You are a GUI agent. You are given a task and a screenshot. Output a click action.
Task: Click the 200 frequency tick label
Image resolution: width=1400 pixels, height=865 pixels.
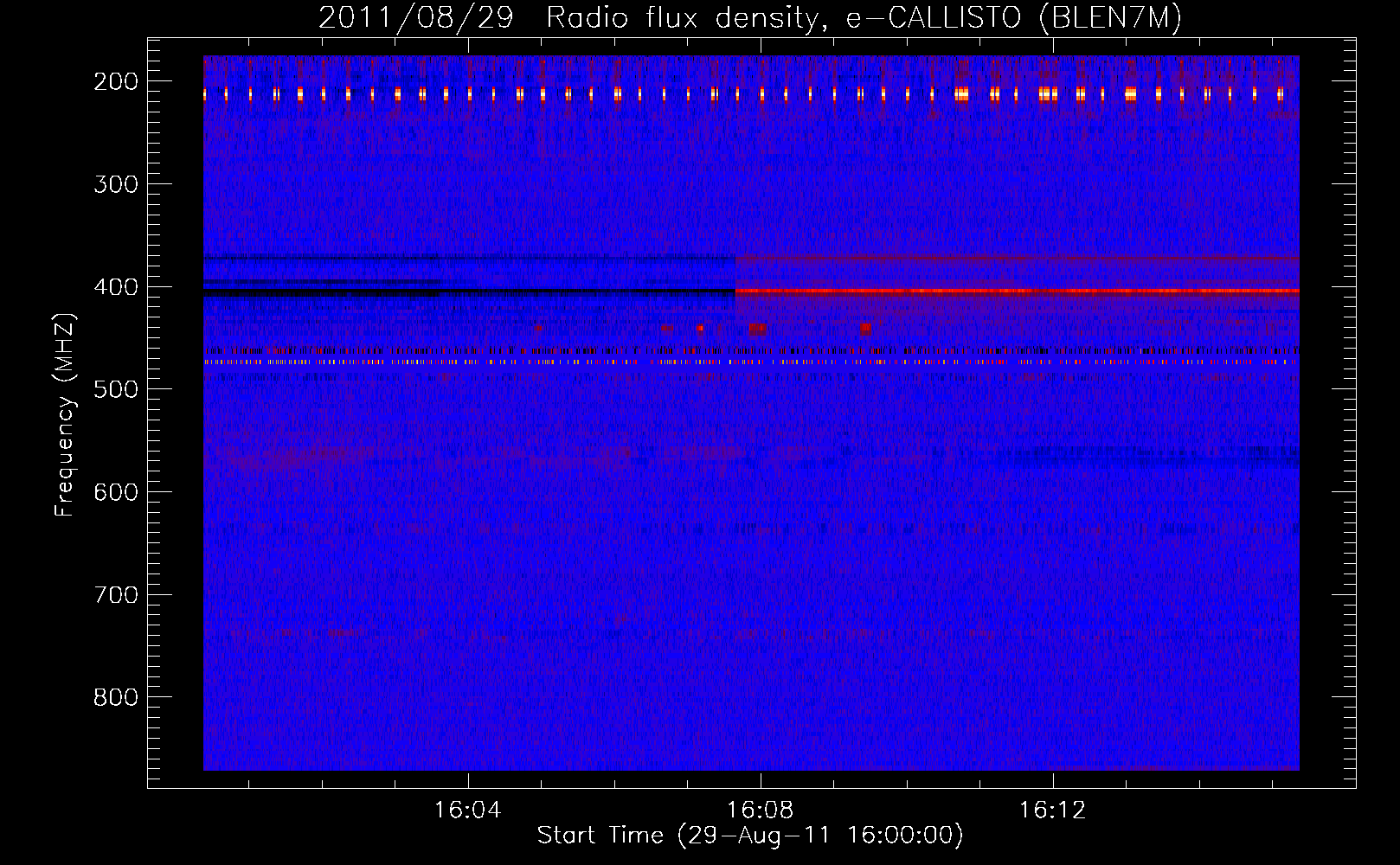[116, 81]
